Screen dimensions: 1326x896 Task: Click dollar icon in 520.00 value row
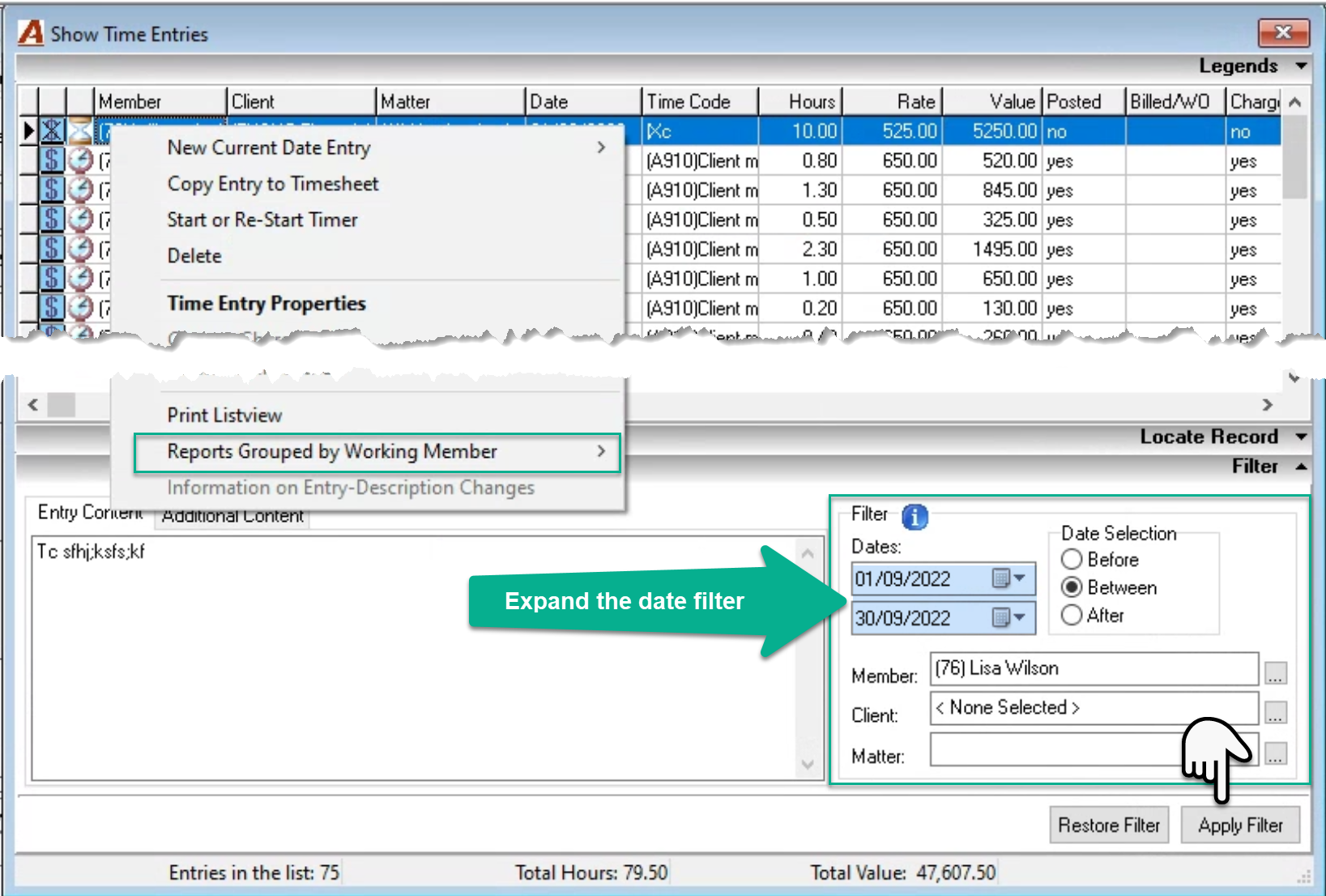pyautogui.click(x=53, y=160)
